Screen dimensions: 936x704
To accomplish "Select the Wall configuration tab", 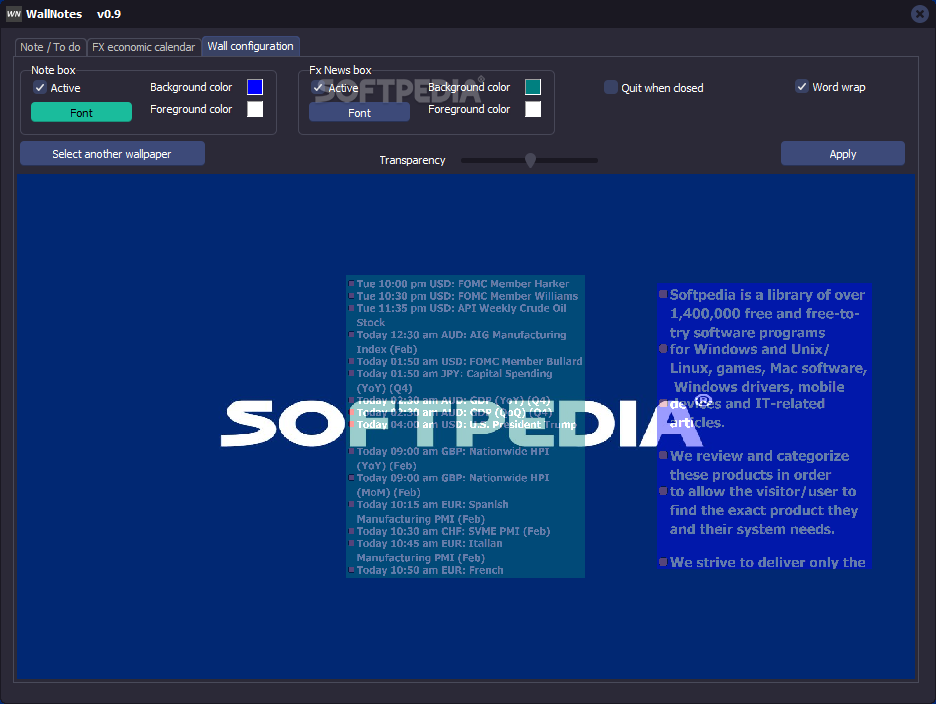I will pos(251,47).
